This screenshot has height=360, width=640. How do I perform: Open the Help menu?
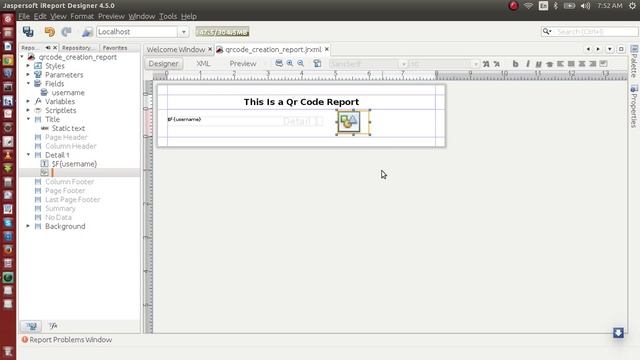tap(189, 16)
